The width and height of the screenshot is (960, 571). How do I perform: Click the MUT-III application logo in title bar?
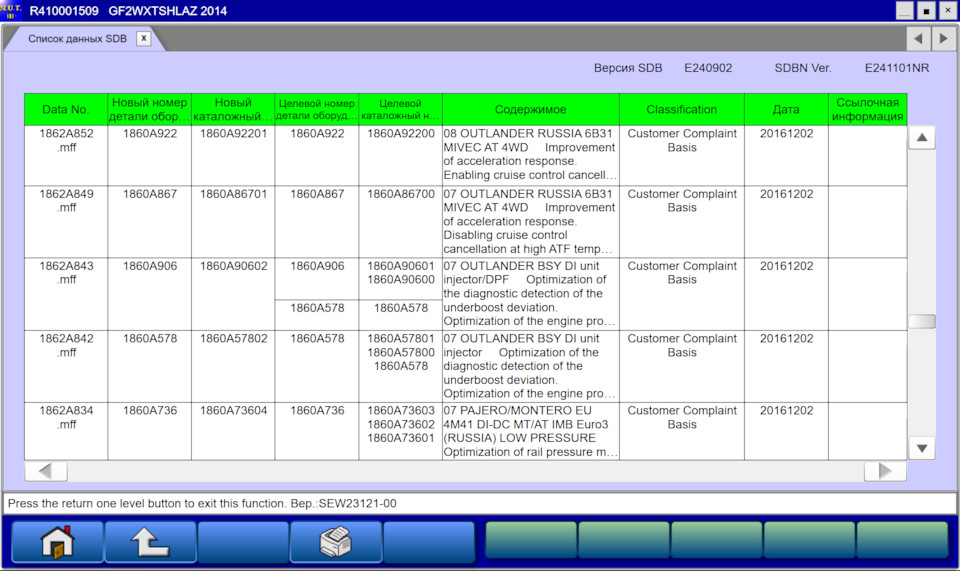coord(11,10)
